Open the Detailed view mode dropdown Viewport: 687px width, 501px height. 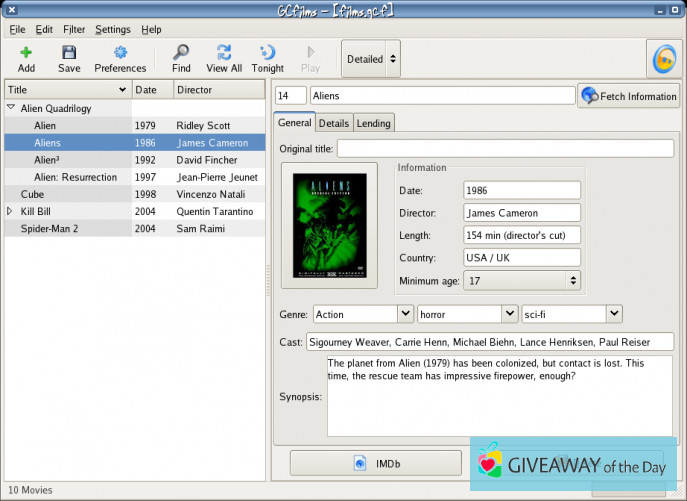click(371, 59)
